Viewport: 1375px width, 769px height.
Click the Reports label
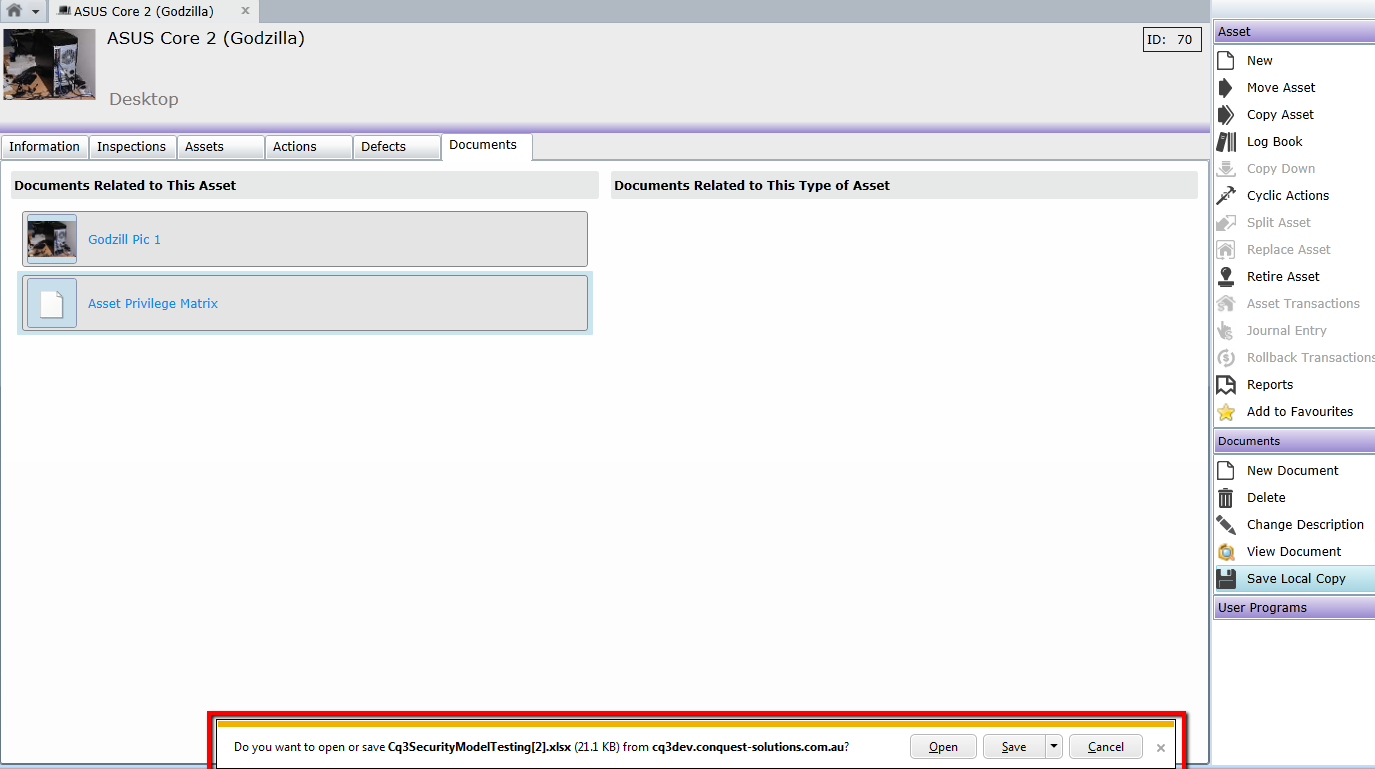click(1270, 384)
